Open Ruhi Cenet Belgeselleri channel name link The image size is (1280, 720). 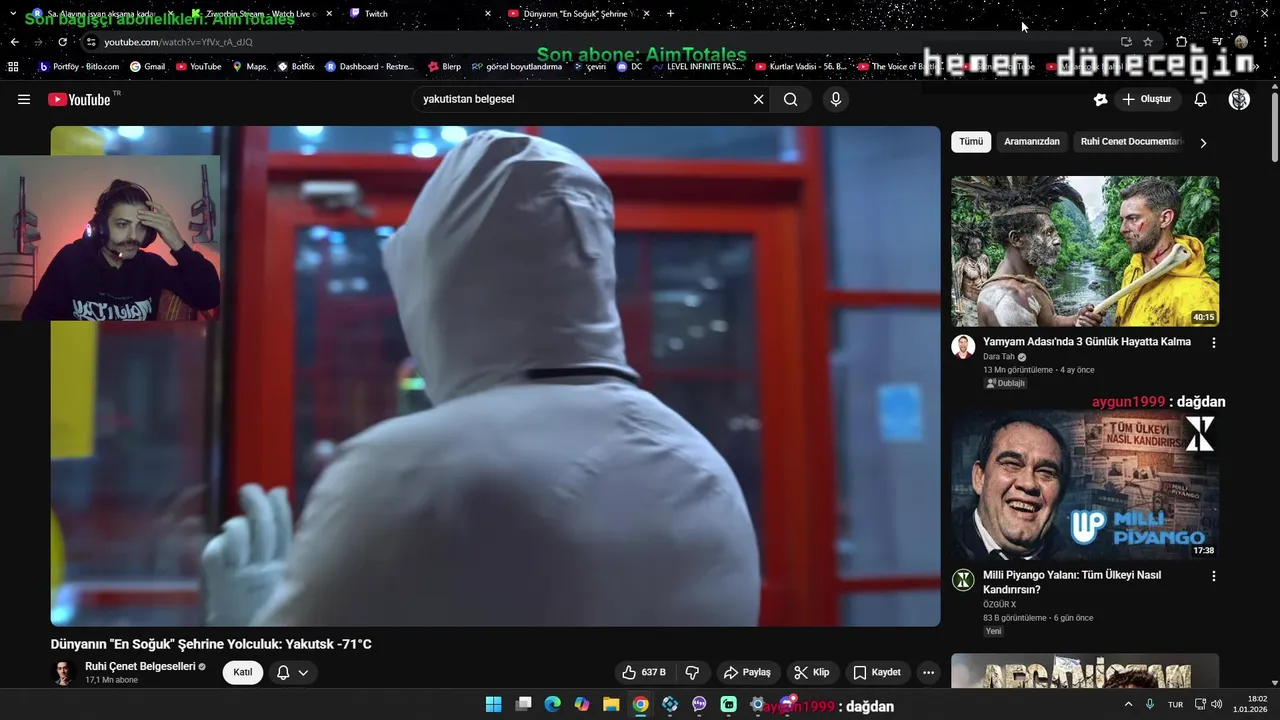click(x=140, y=666)
